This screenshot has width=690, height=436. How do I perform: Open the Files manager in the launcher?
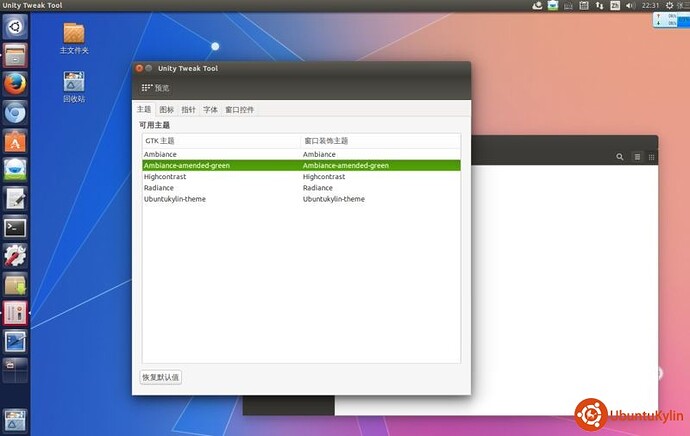15,55
